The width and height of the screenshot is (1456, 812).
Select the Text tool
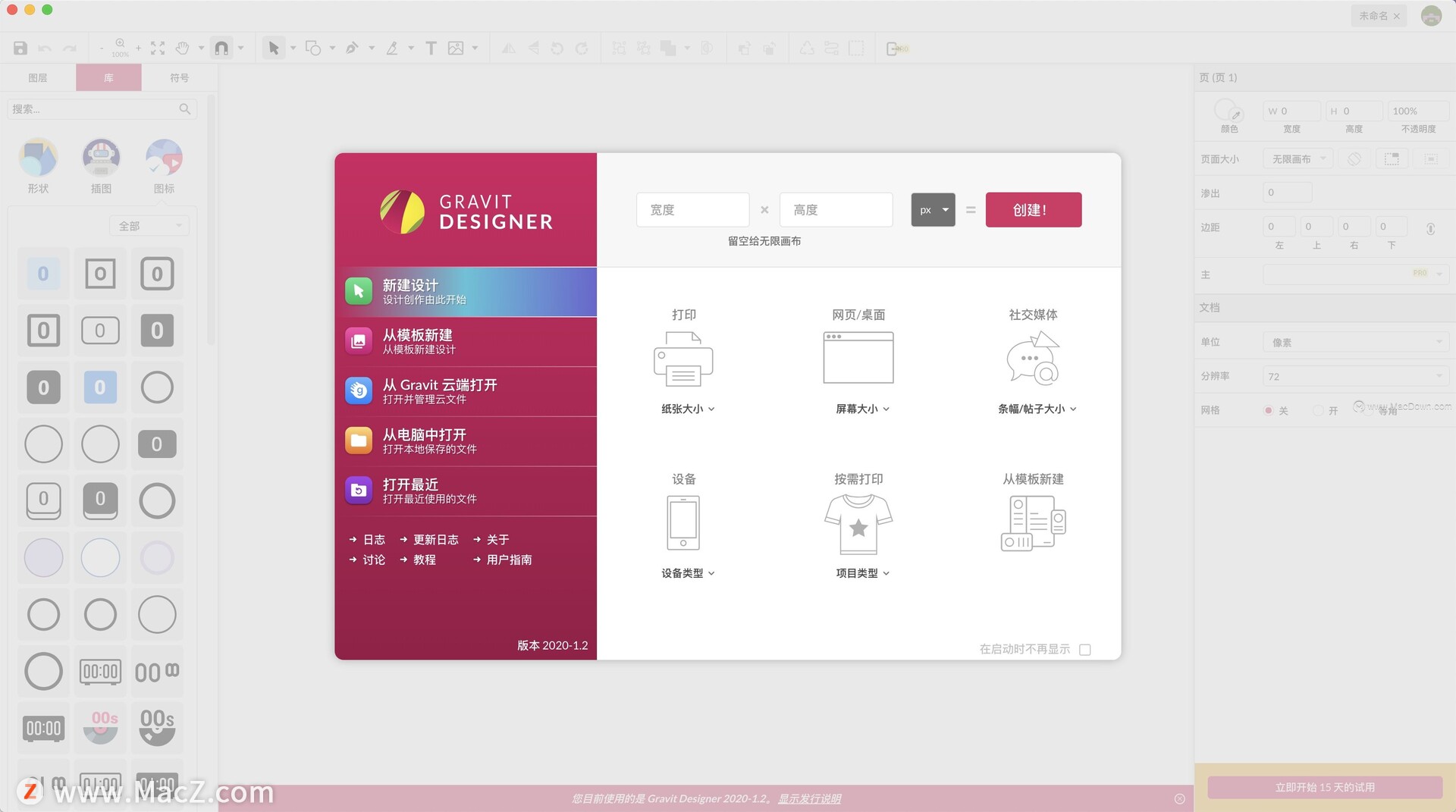(x=431, y=49)
